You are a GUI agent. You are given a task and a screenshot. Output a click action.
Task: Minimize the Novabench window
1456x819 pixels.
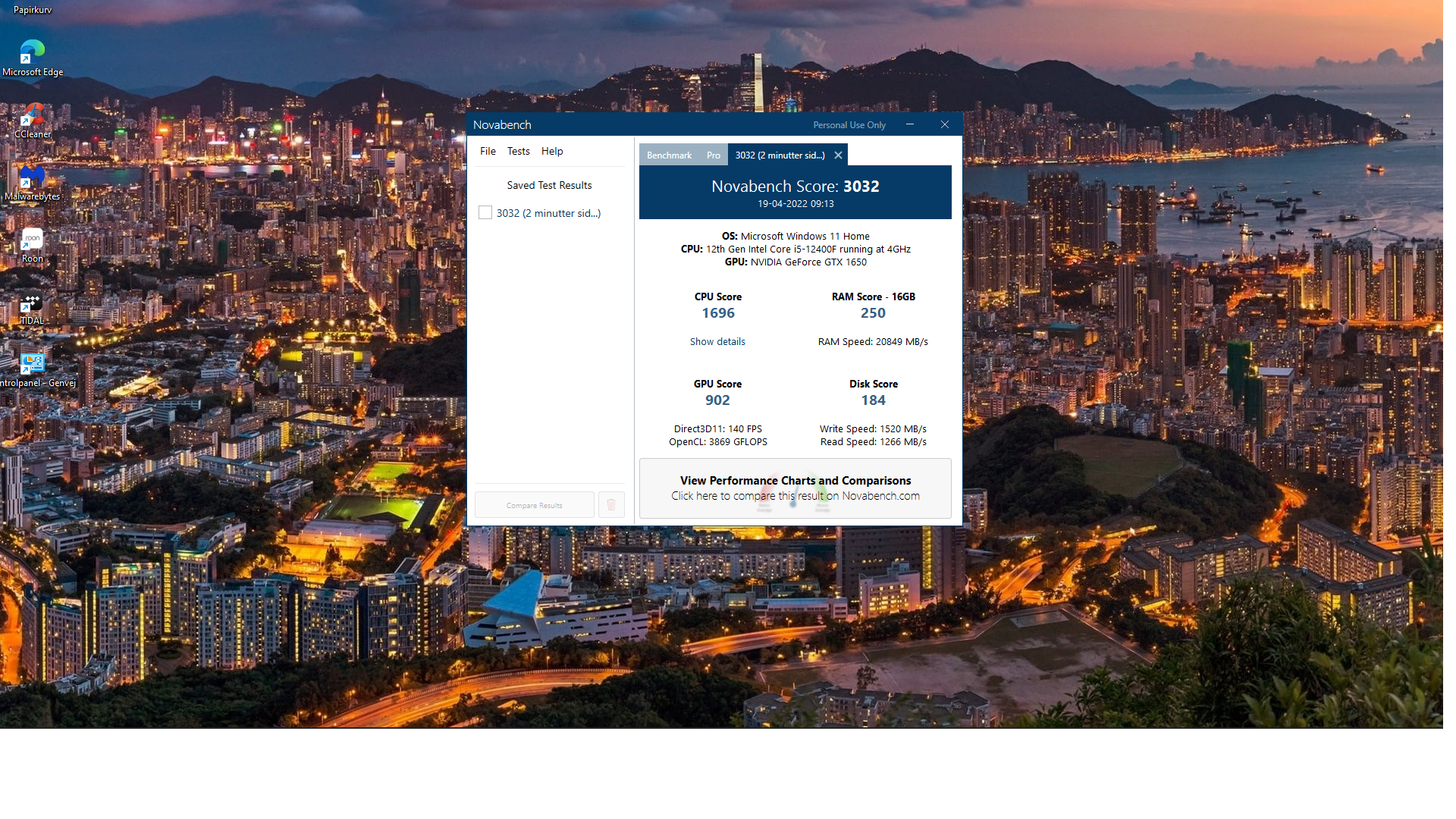coord(910,125)
